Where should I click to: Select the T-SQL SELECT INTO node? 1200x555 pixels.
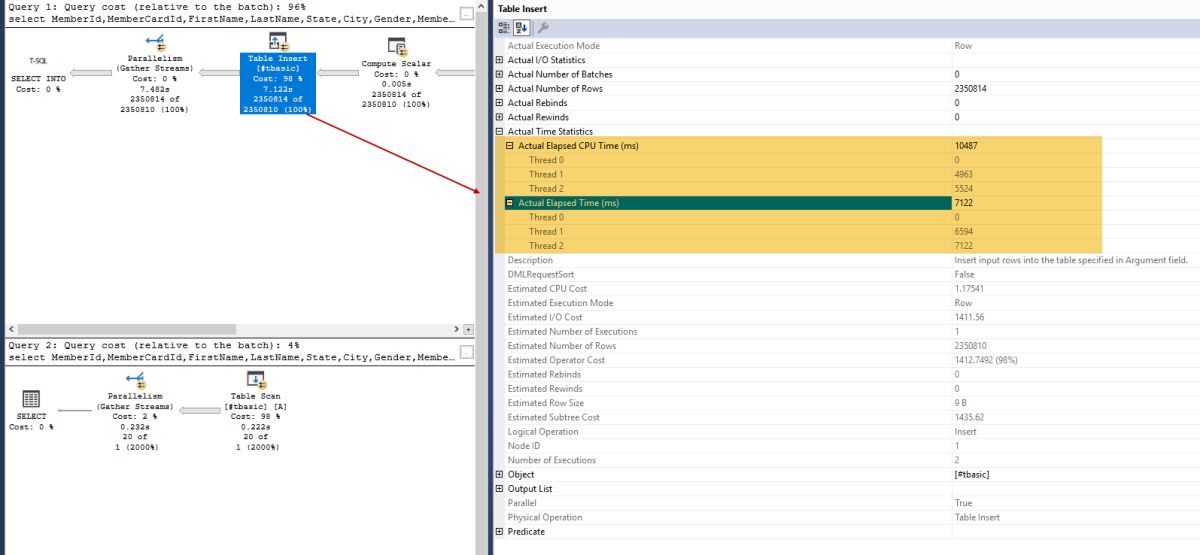pos(37,74)
